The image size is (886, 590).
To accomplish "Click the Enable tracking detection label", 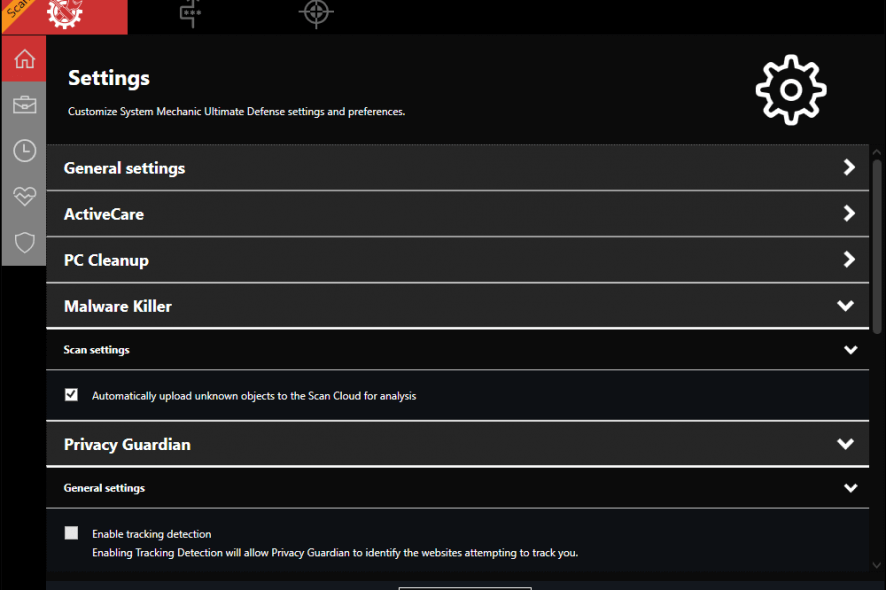I will click(x=151, y=534).
